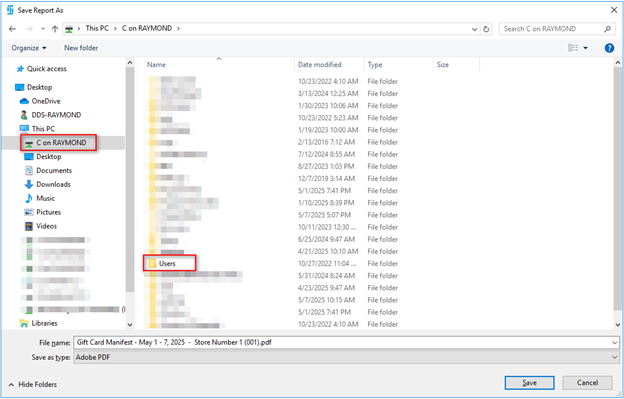Select the Users folder
Screen dimensions: 624x399
point(169,263)
